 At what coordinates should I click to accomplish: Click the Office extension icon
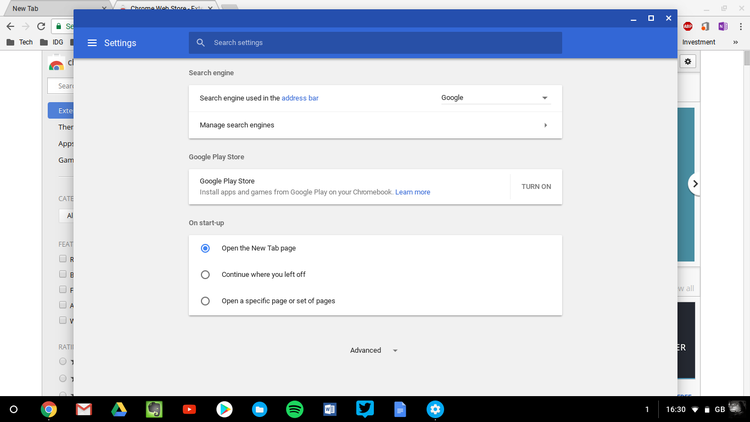[x=706, y=26]
